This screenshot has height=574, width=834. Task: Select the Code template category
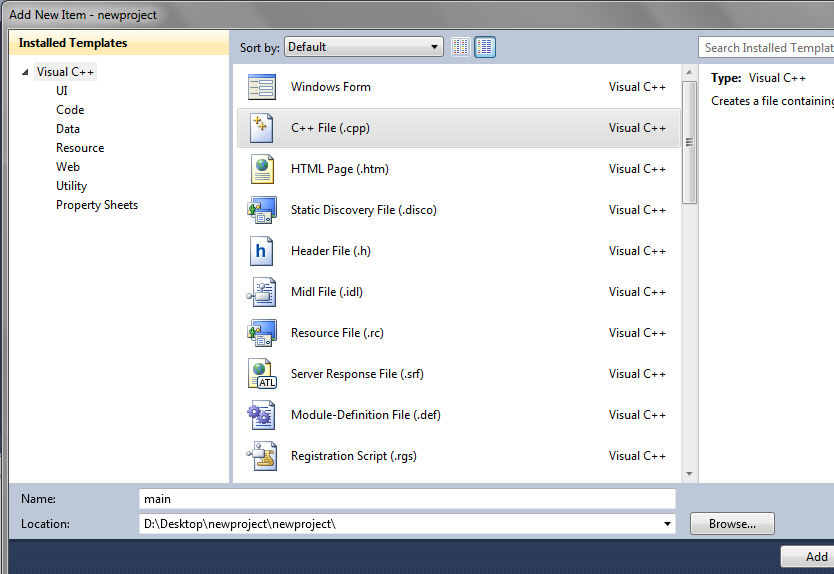(x=70, y=110)
